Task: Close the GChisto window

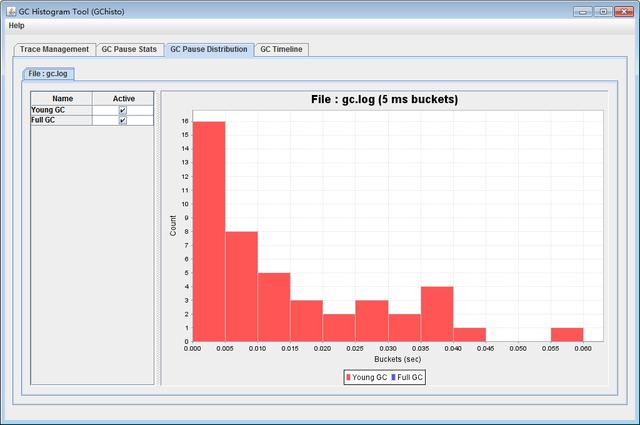Action: point(624,12)
